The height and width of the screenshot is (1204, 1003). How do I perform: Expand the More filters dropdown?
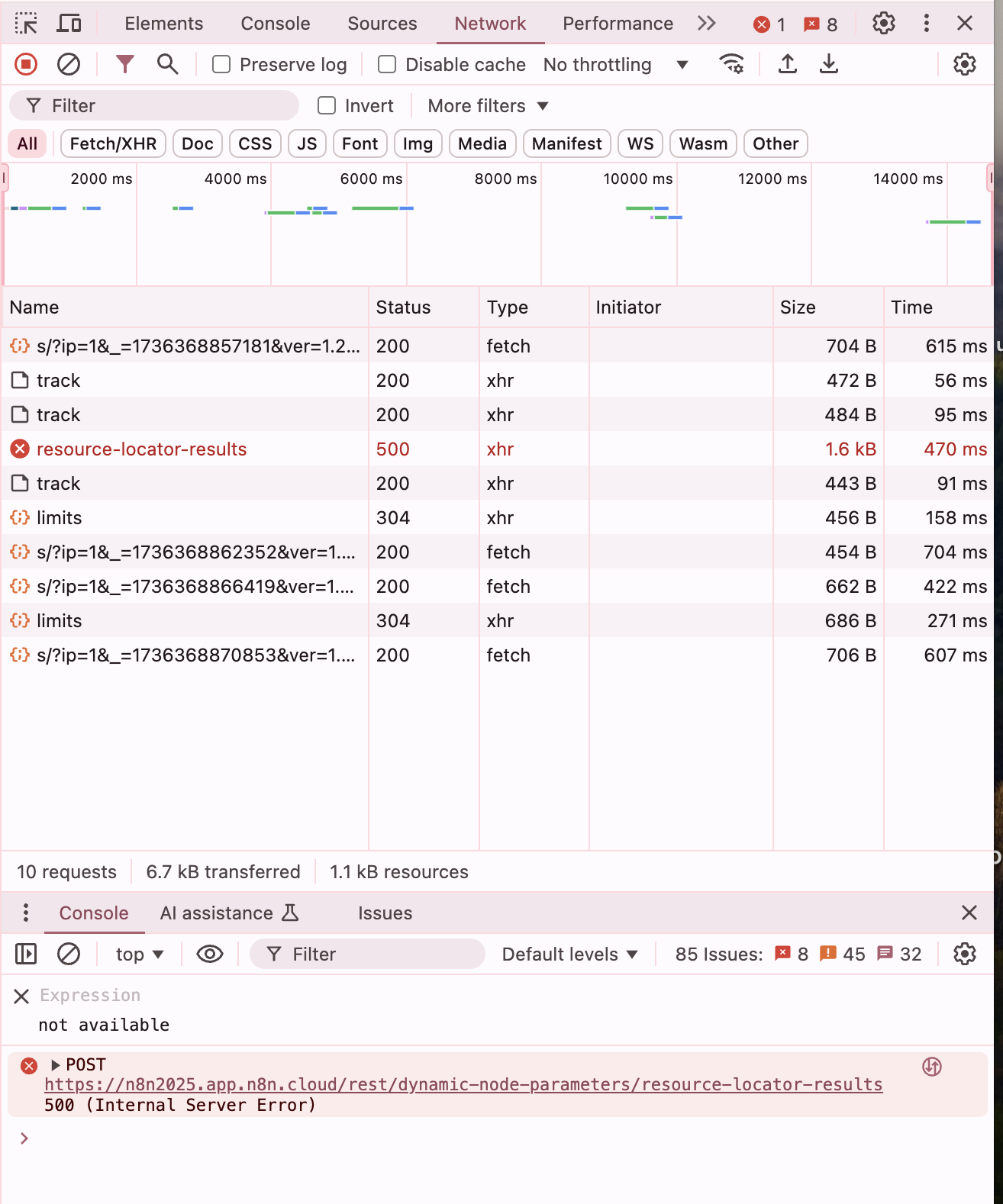[489, 106]
